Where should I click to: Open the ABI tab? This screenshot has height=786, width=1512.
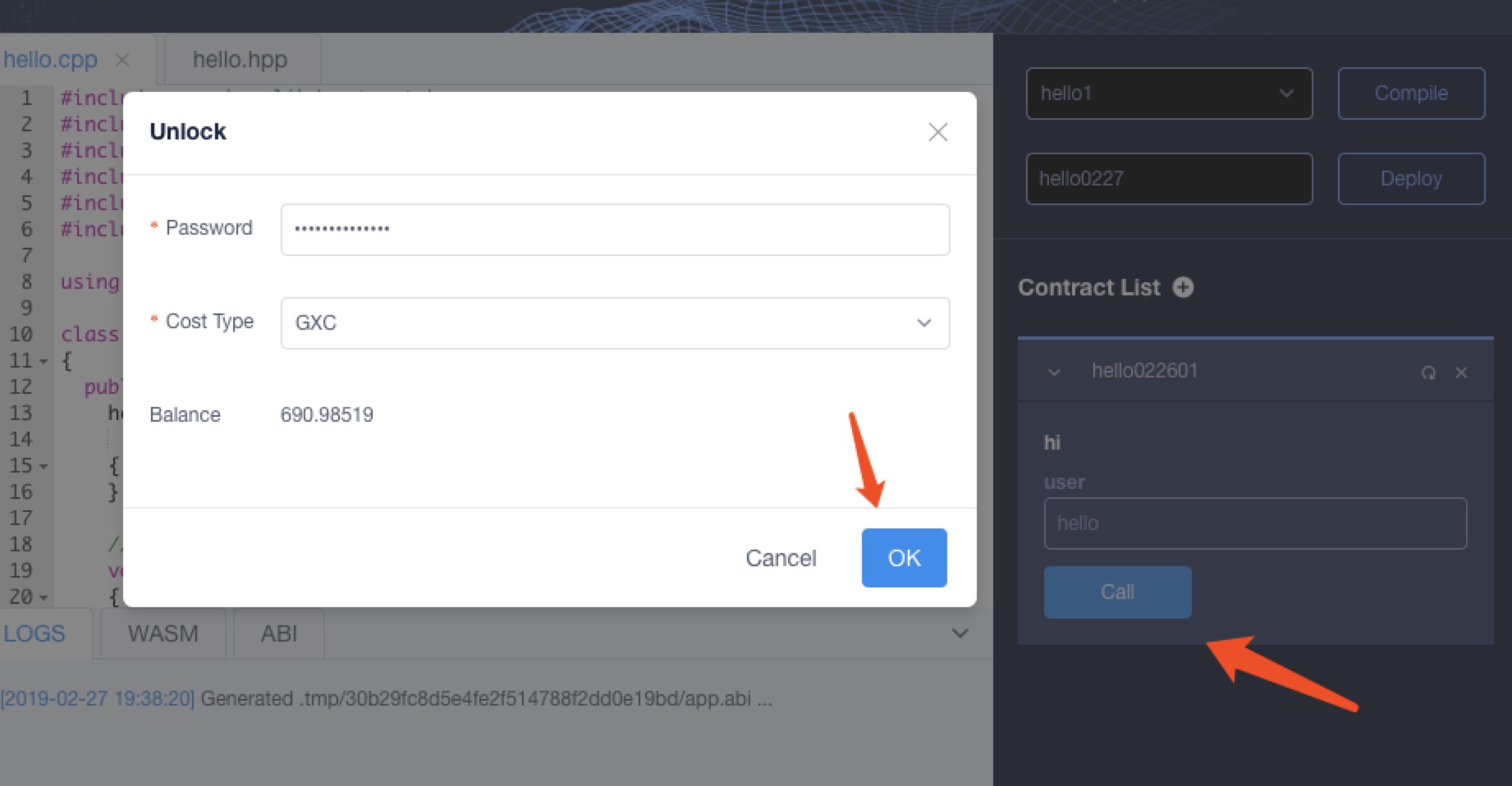click(279, 633)
